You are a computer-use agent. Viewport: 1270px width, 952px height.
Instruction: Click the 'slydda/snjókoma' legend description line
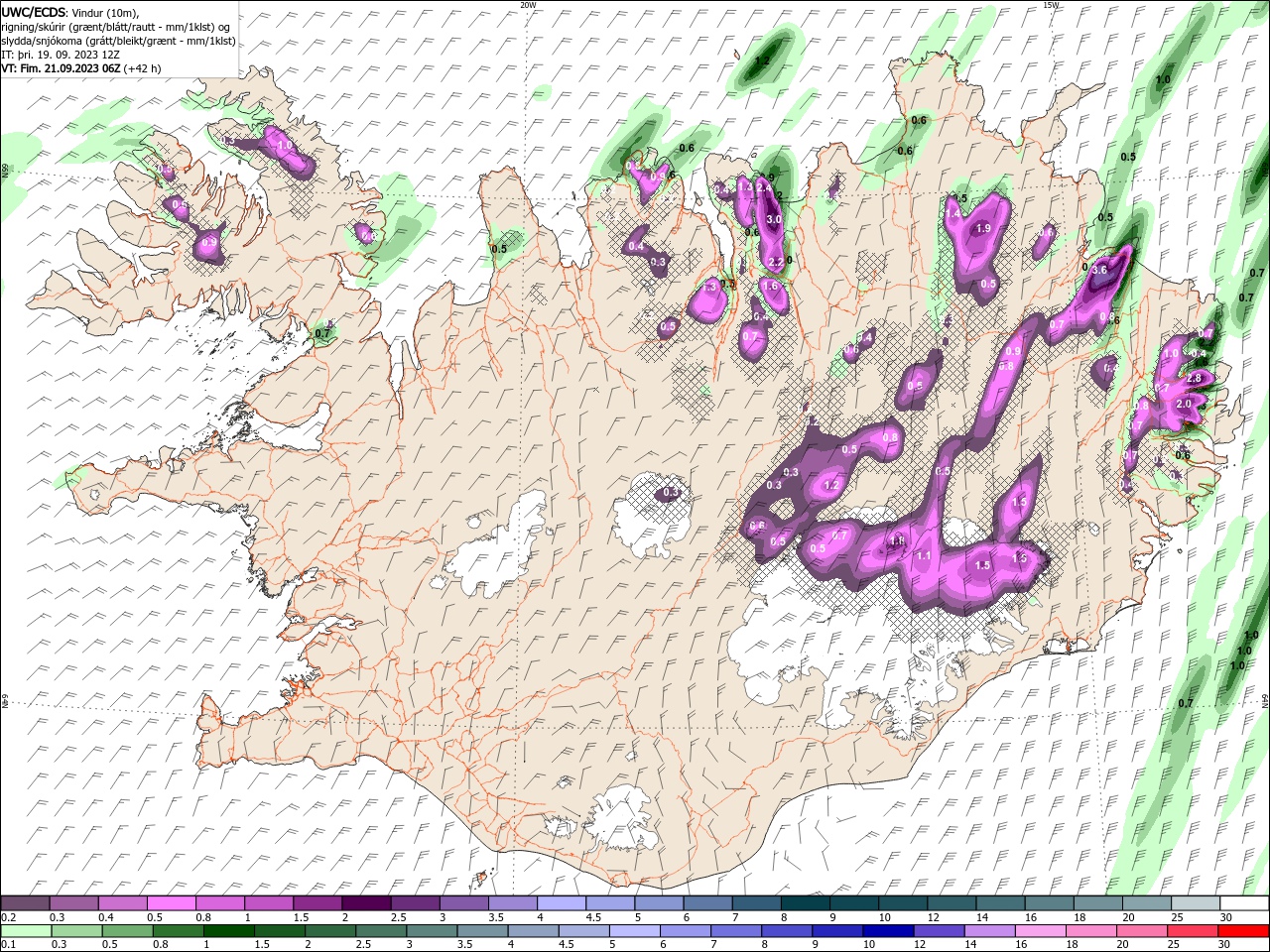118,41
